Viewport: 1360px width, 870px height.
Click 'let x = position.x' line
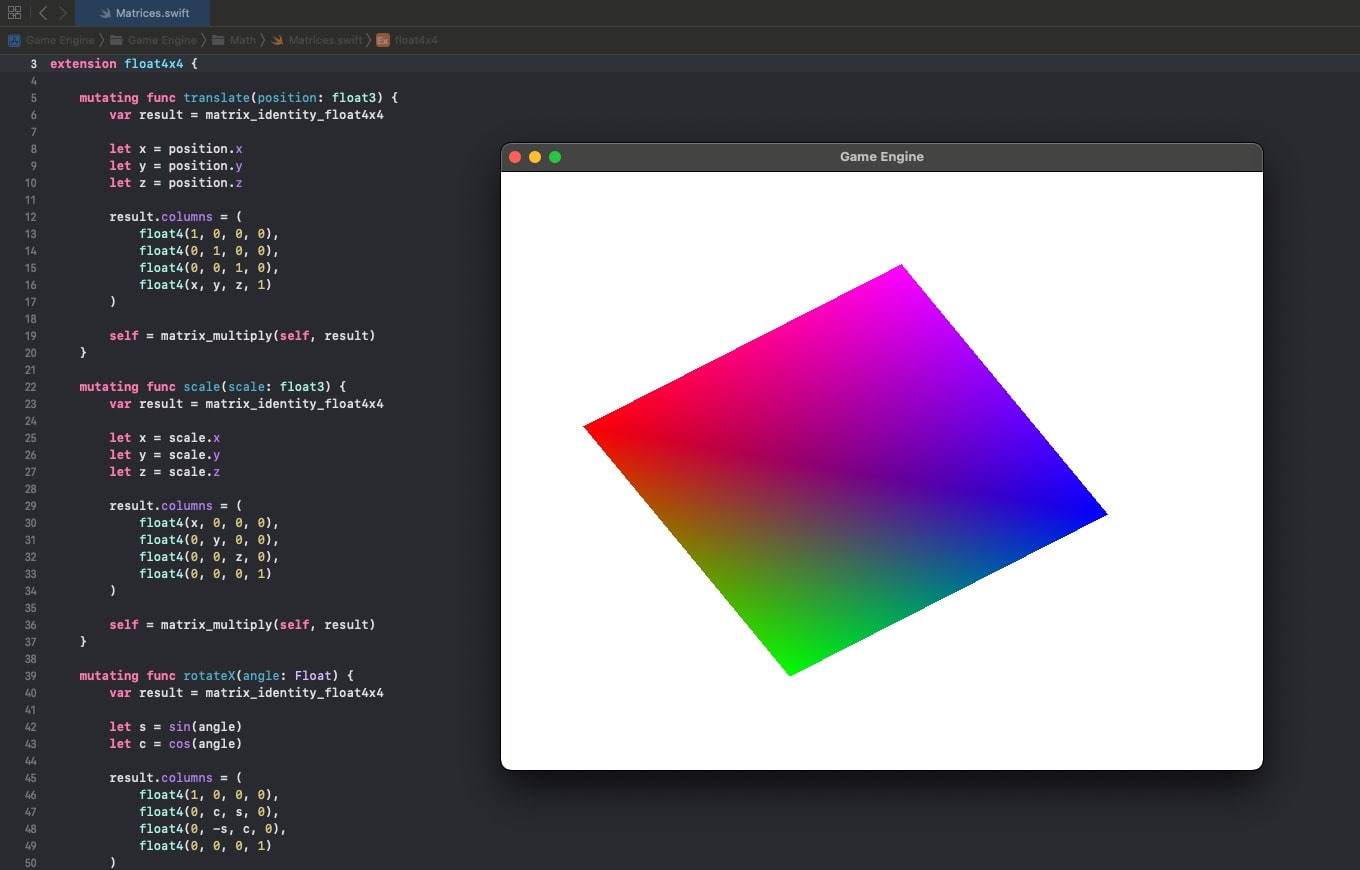[176, 149]
